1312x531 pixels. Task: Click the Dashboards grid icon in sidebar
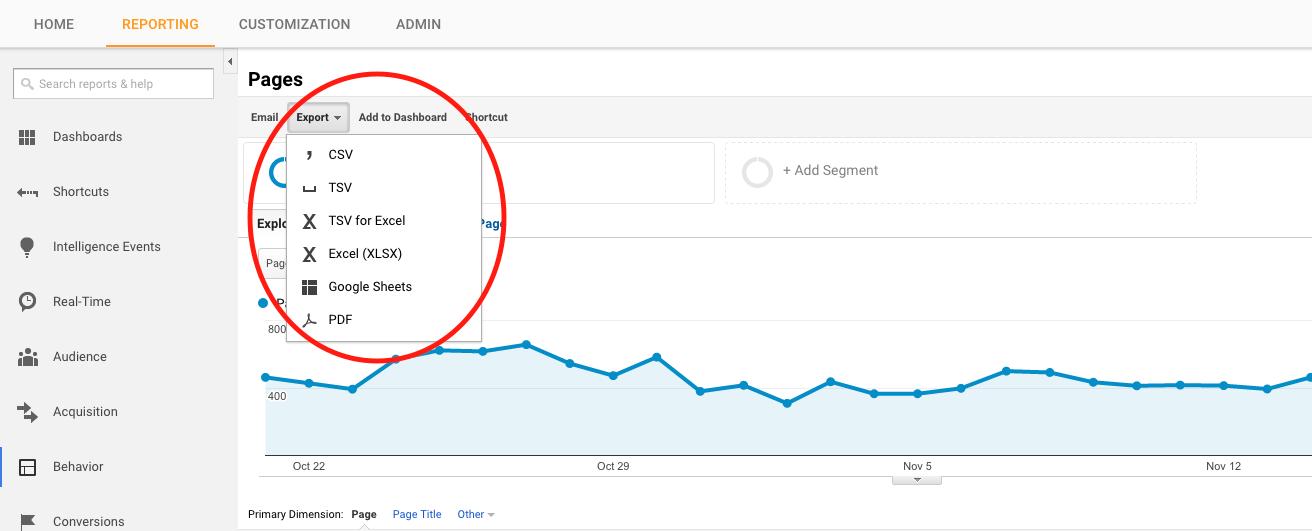point(28,137)
